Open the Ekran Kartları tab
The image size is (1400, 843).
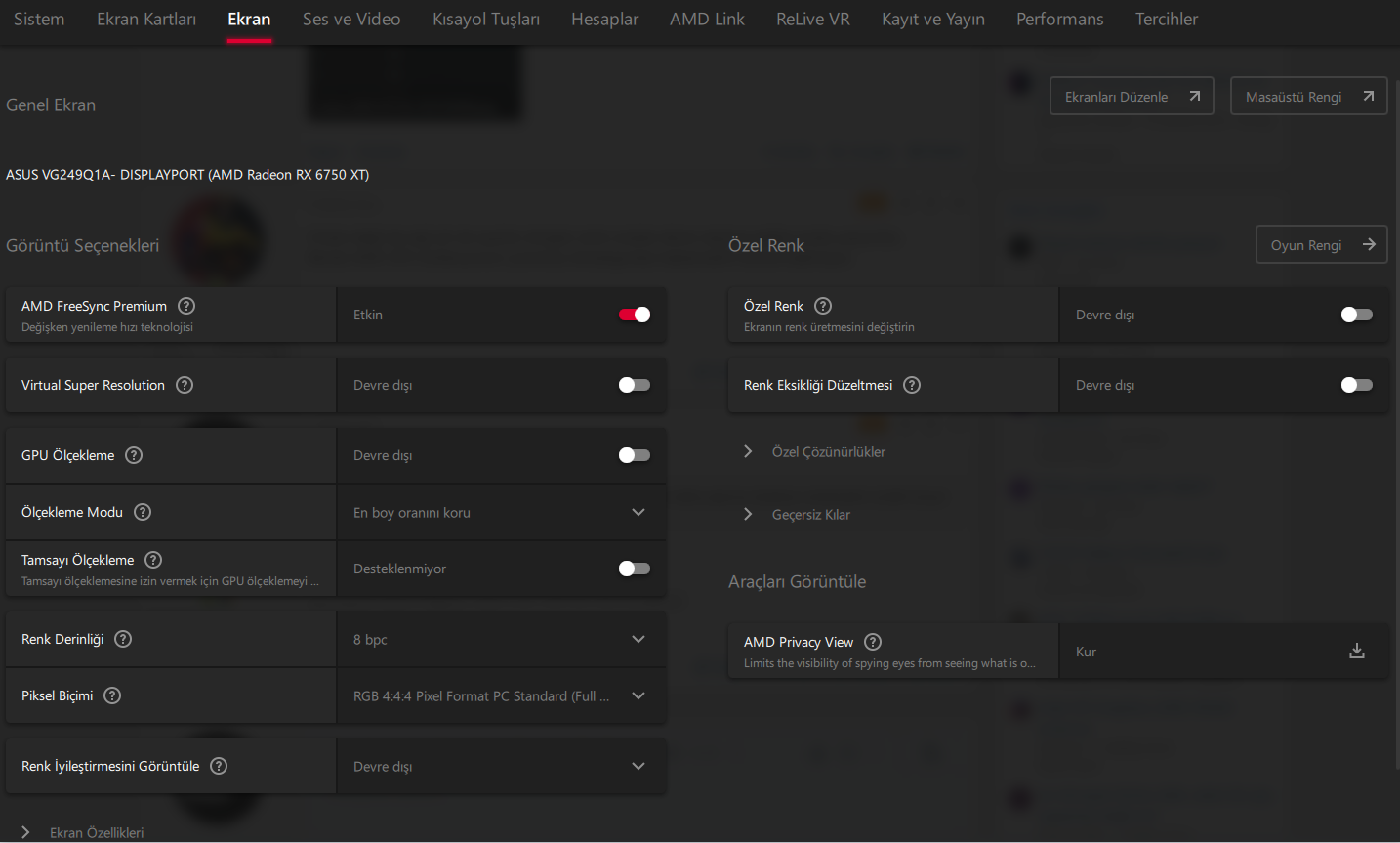coord(146,20)
